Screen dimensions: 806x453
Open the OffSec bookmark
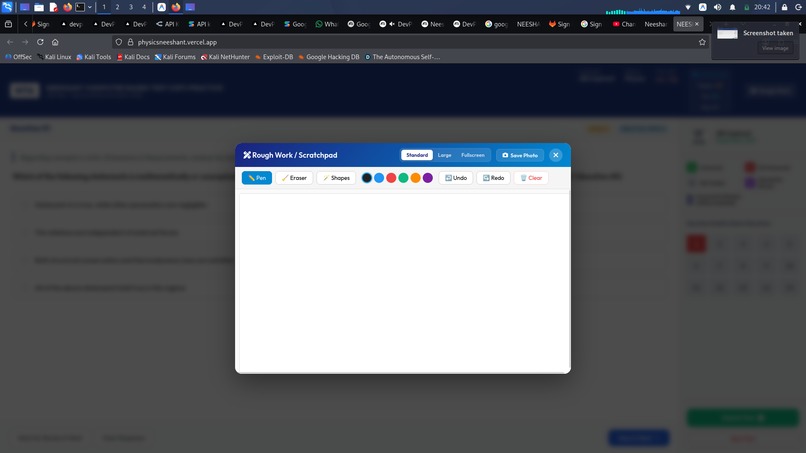(x=18, y=57)
